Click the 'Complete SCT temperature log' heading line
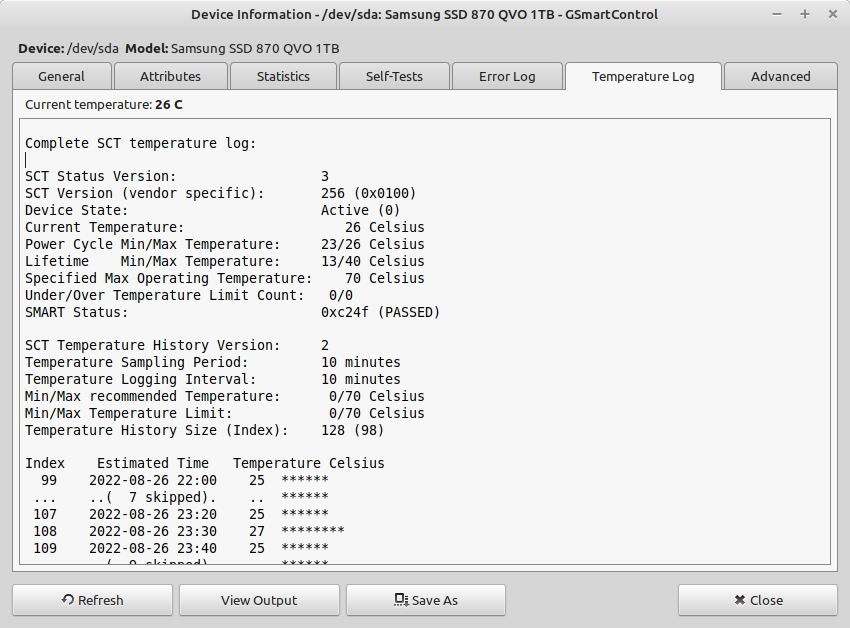Screen dimensions: 850x628 [140, 143]
